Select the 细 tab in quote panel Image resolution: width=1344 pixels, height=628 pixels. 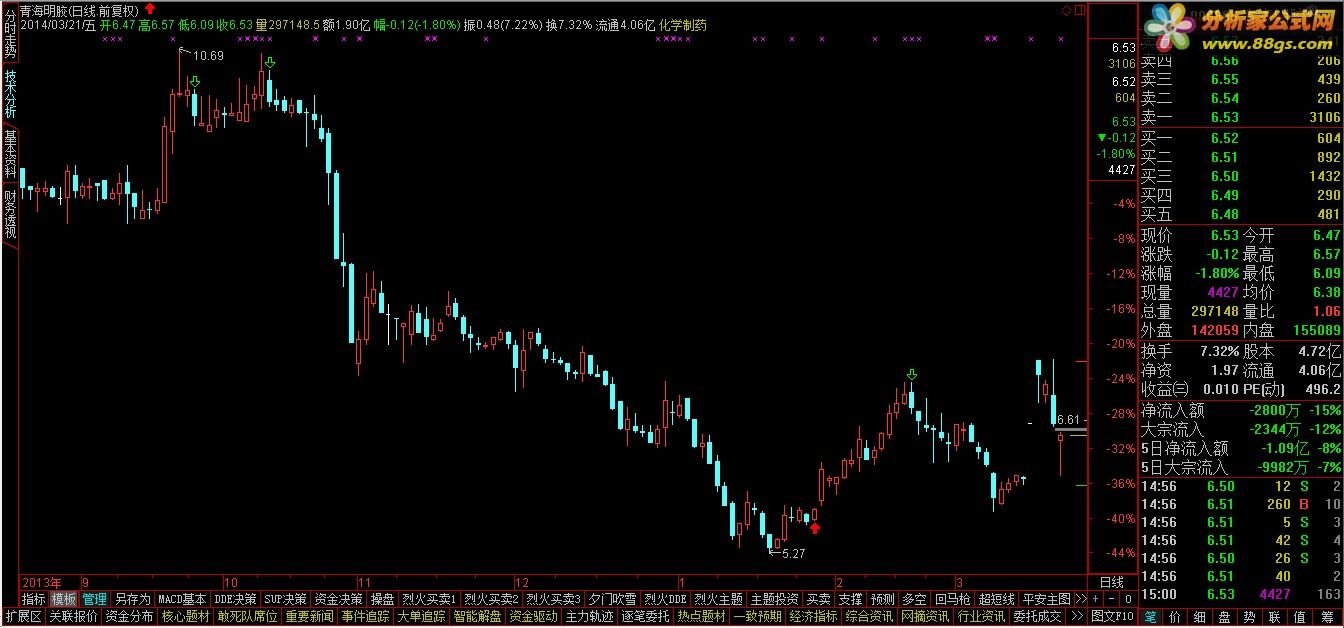pyautogui.click(x=1199, y=617)
